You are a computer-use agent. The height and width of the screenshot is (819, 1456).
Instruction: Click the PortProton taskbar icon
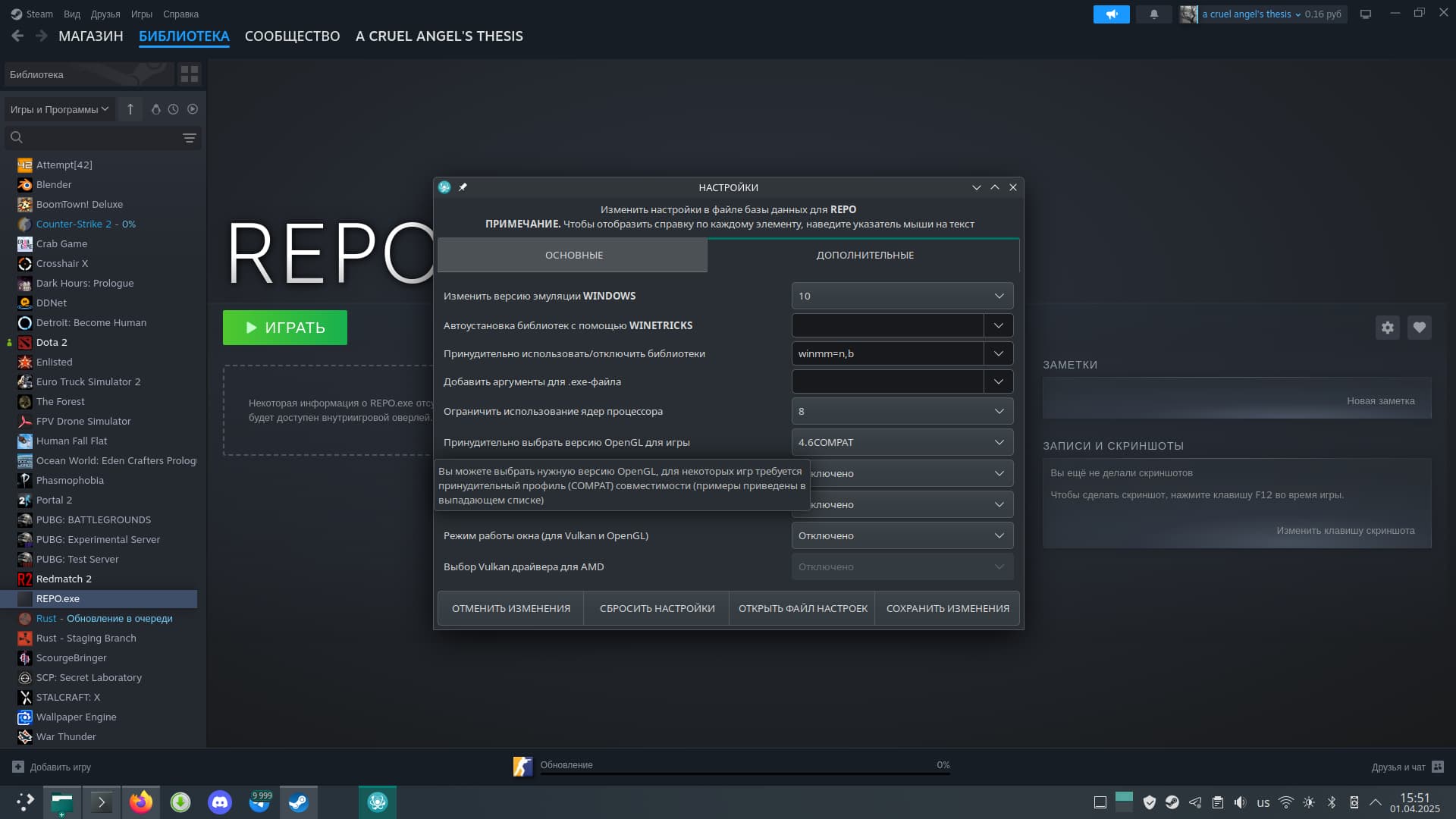point(378,802)
